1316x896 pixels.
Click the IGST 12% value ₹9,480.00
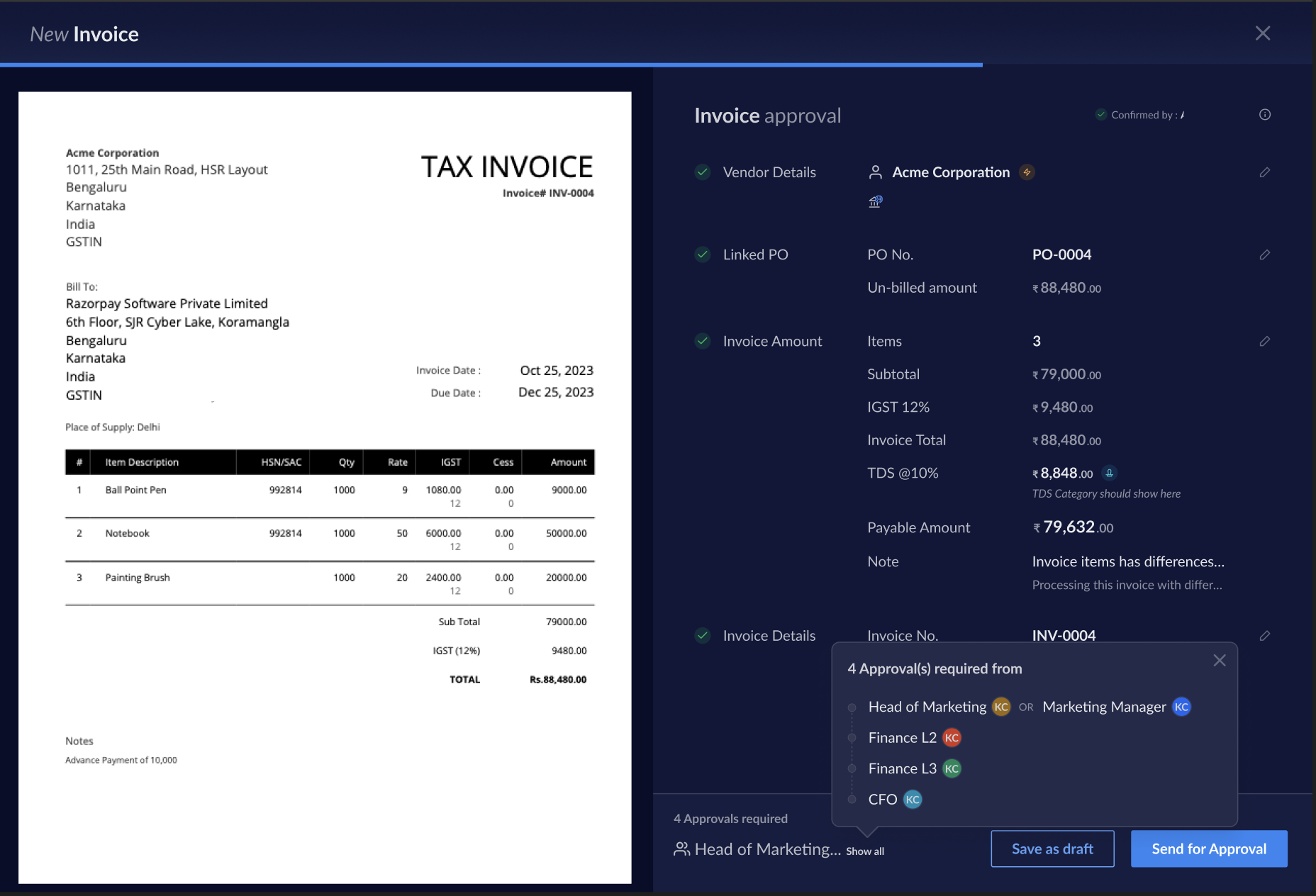[1062, 408]
